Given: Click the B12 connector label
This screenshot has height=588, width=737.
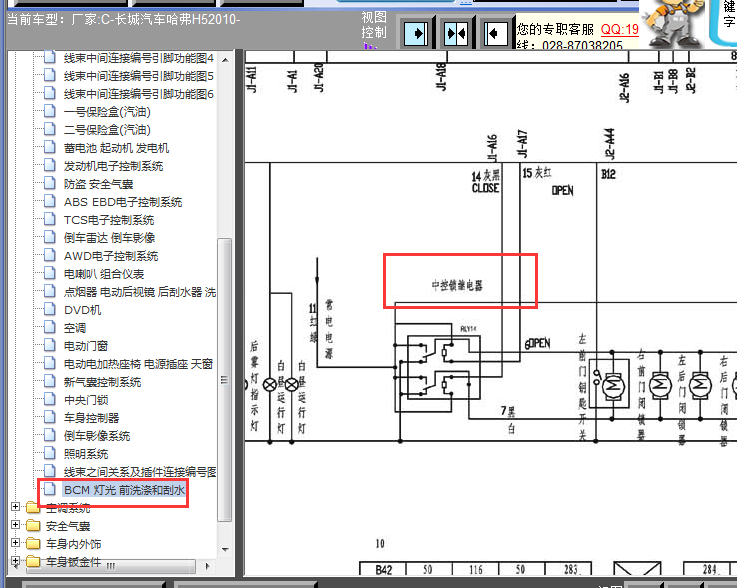Looking at the screenshot, I should point(608,174).
